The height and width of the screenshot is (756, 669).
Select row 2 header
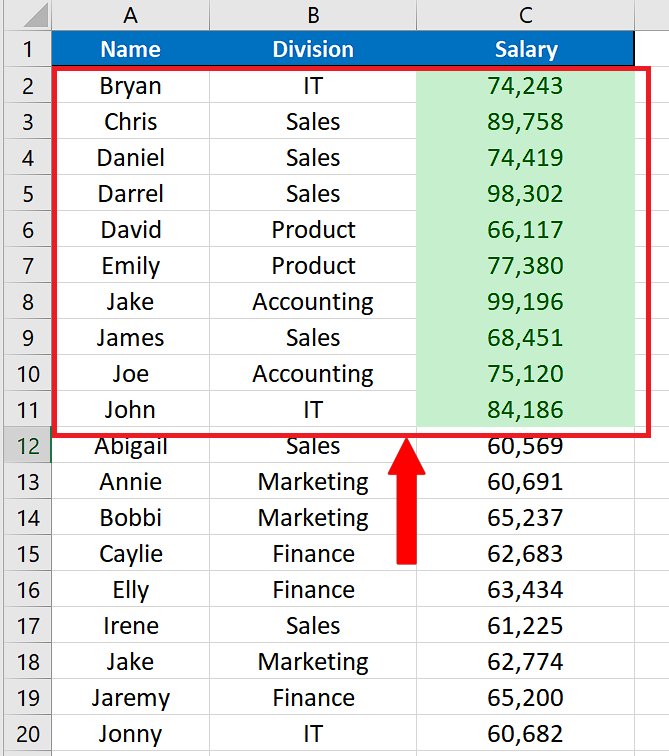[27, 85]
